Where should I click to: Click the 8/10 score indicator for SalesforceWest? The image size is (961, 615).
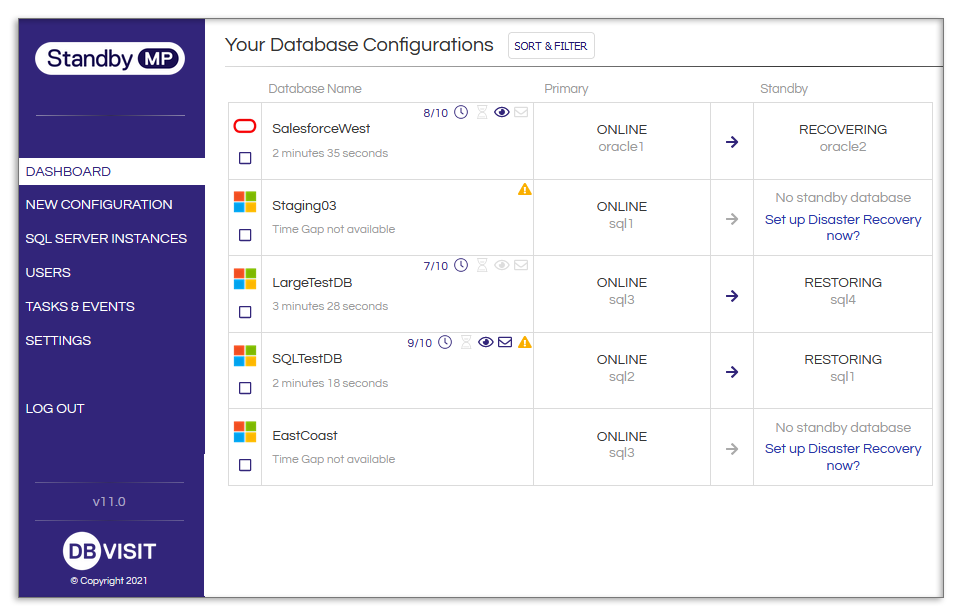point(435,112)
